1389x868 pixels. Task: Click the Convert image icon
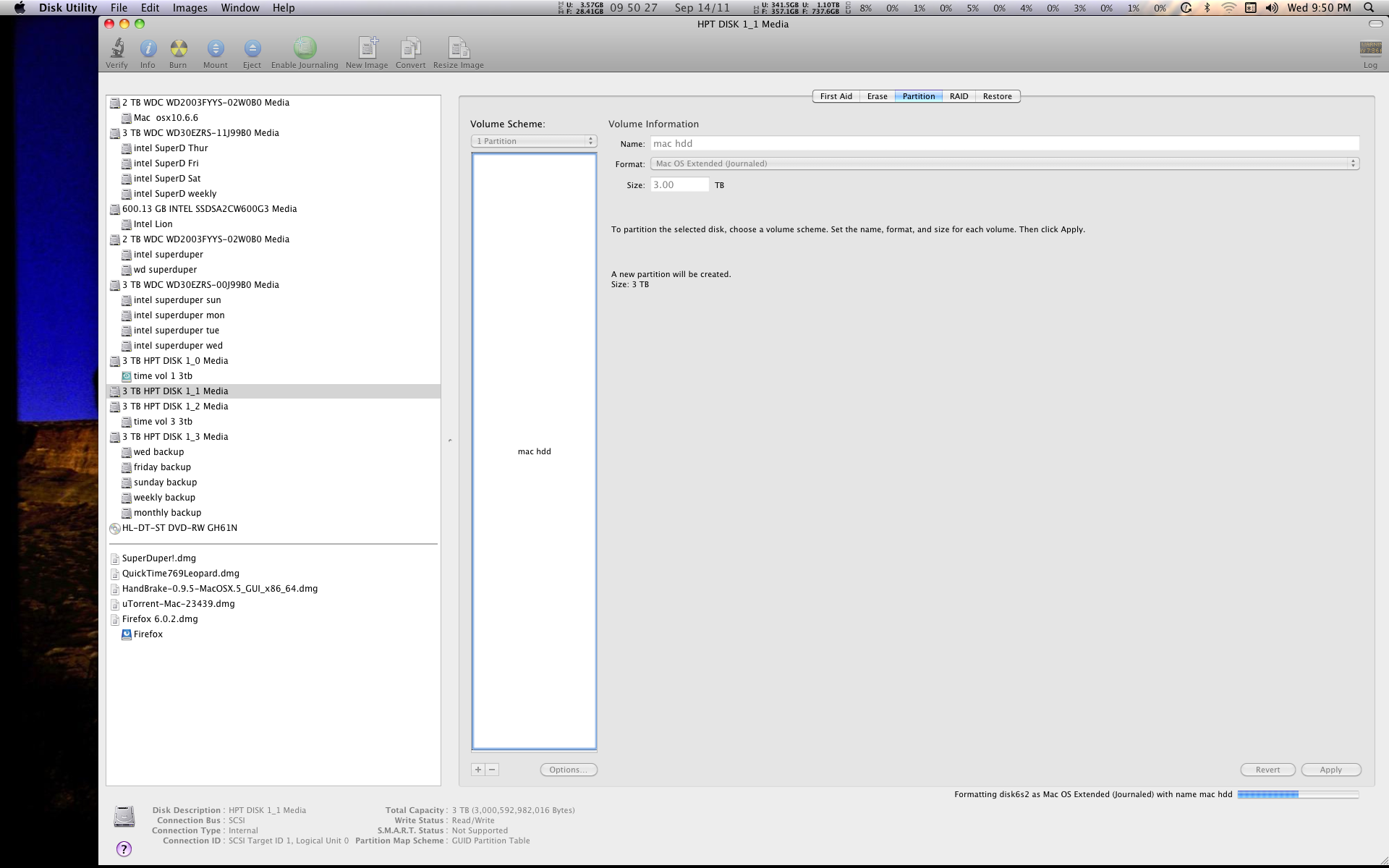[x=410, y=49]
